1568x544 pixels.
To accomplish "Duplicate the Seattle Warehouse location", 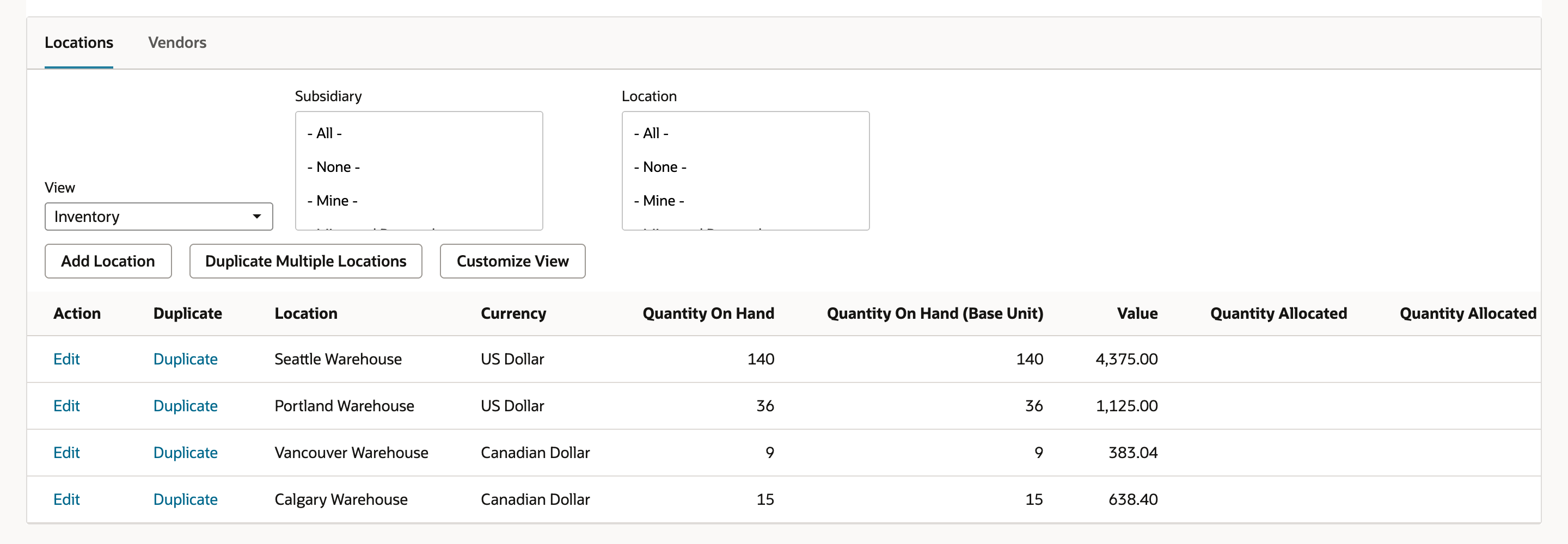I will point(186,359).
